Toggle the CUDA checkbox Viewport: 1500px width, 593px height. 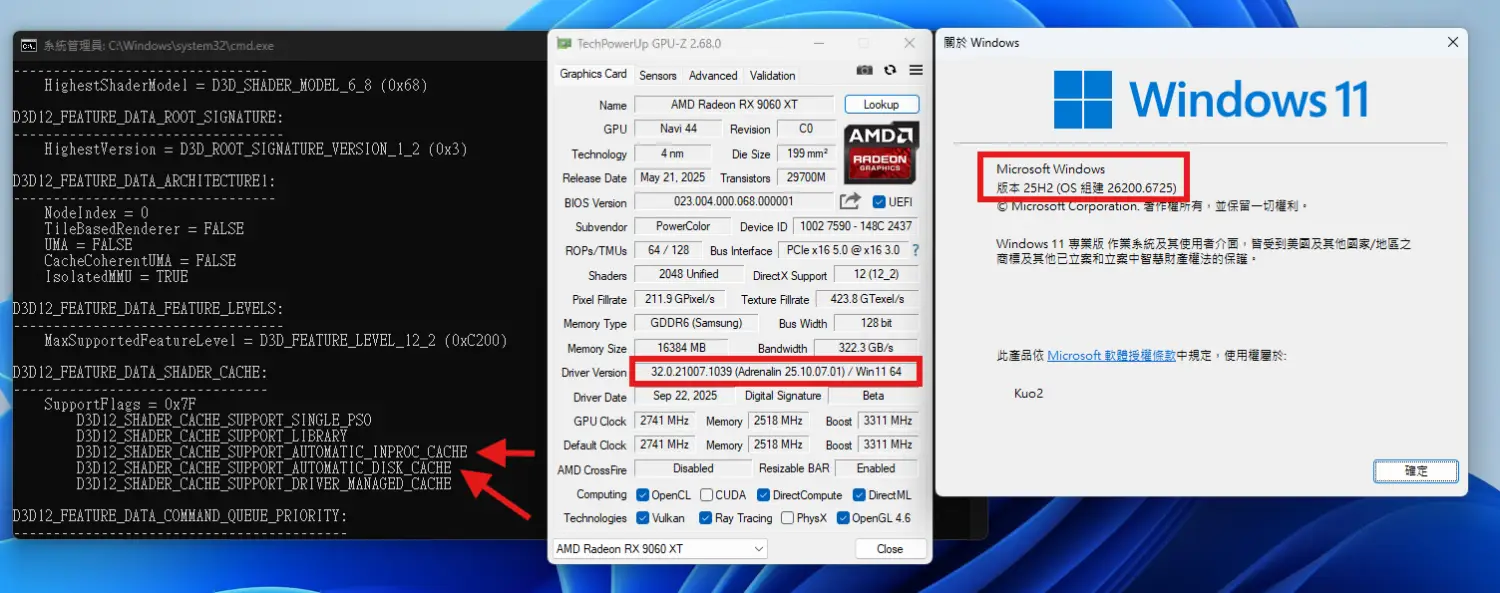707,495
